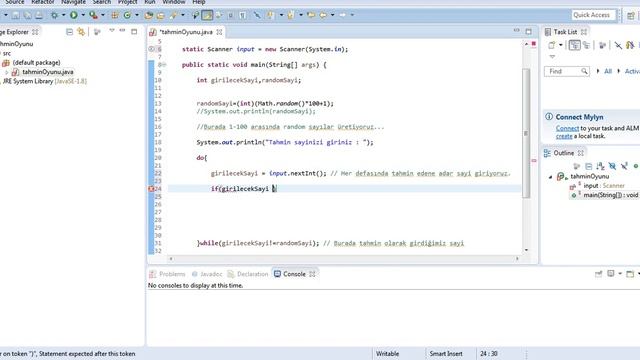640x360 pixels.
Task: Close the tahminOyunu.java editor tab
Action: click(220, 32)
